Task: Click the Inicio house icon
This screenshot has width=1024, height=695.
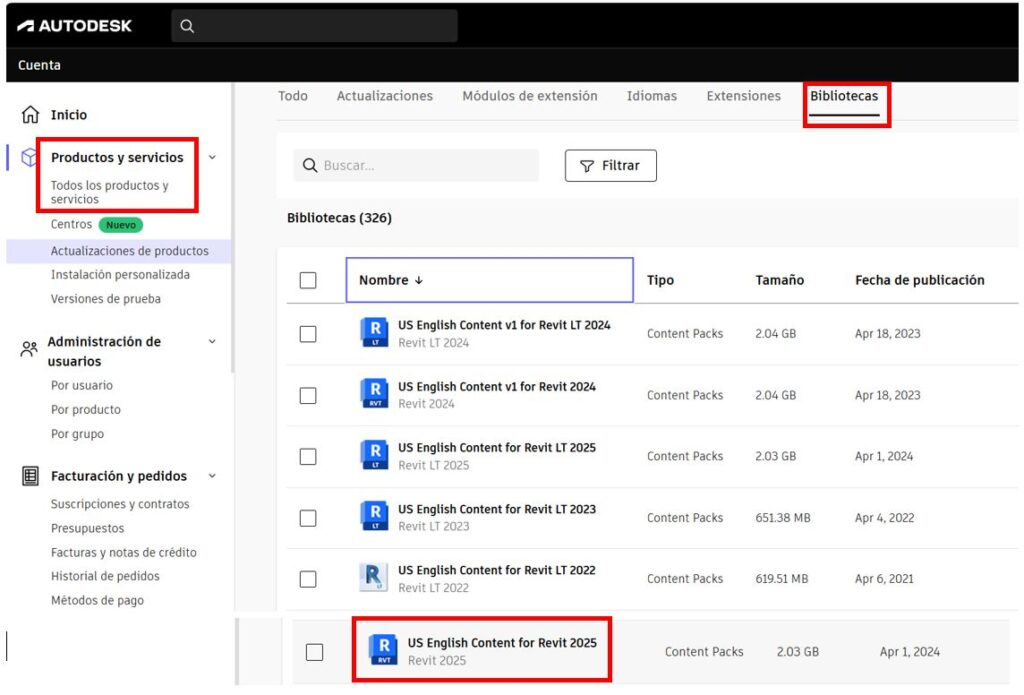Action: click(30, 114)
